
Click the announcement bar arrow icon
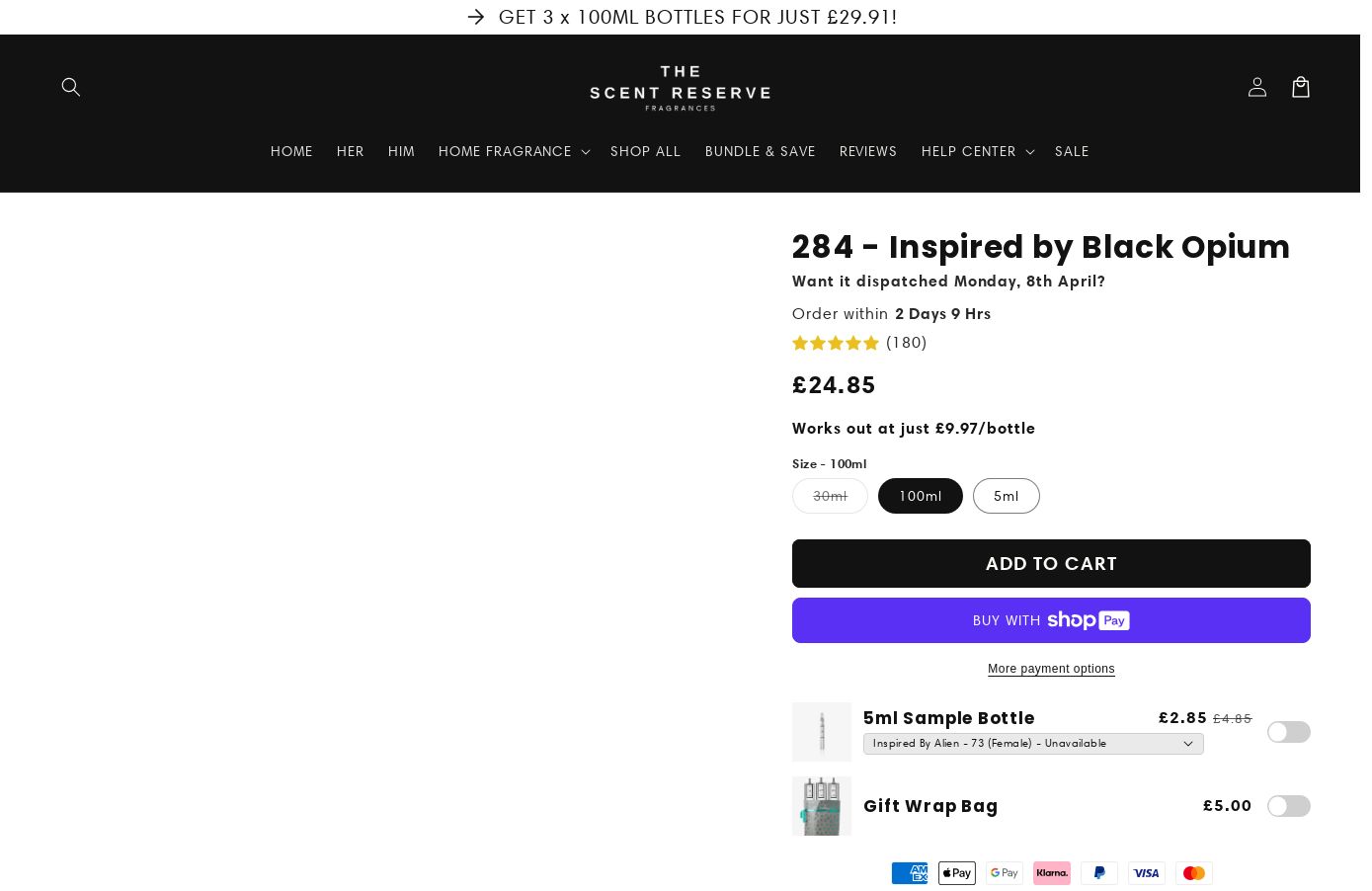tap(476, 17)
